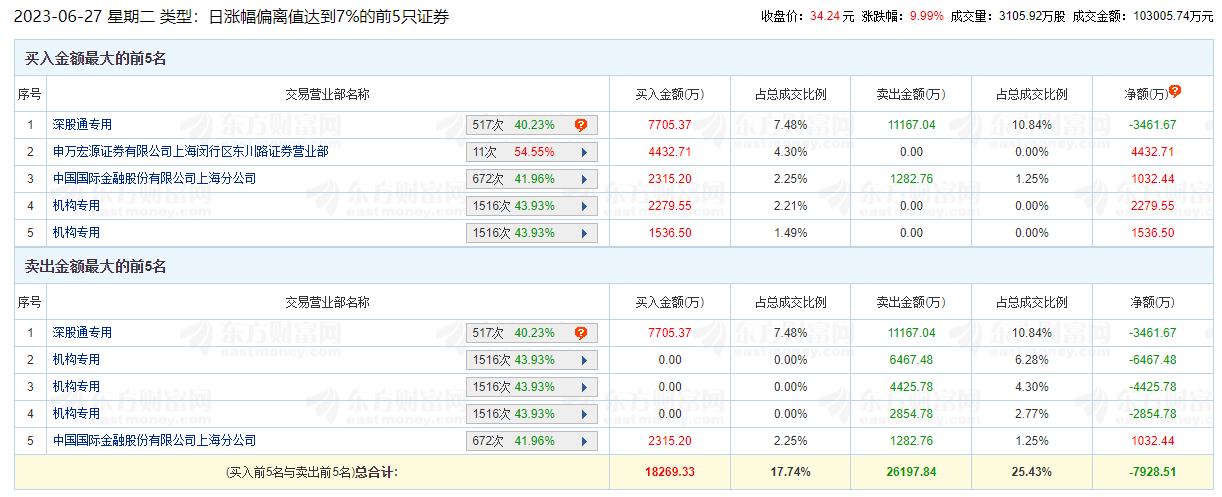Click the 涨跌幅 value 9.99%
Image resolution: width=1222 pixels, height=497 pixels.
pyautogui.click(x=926, y=16)
